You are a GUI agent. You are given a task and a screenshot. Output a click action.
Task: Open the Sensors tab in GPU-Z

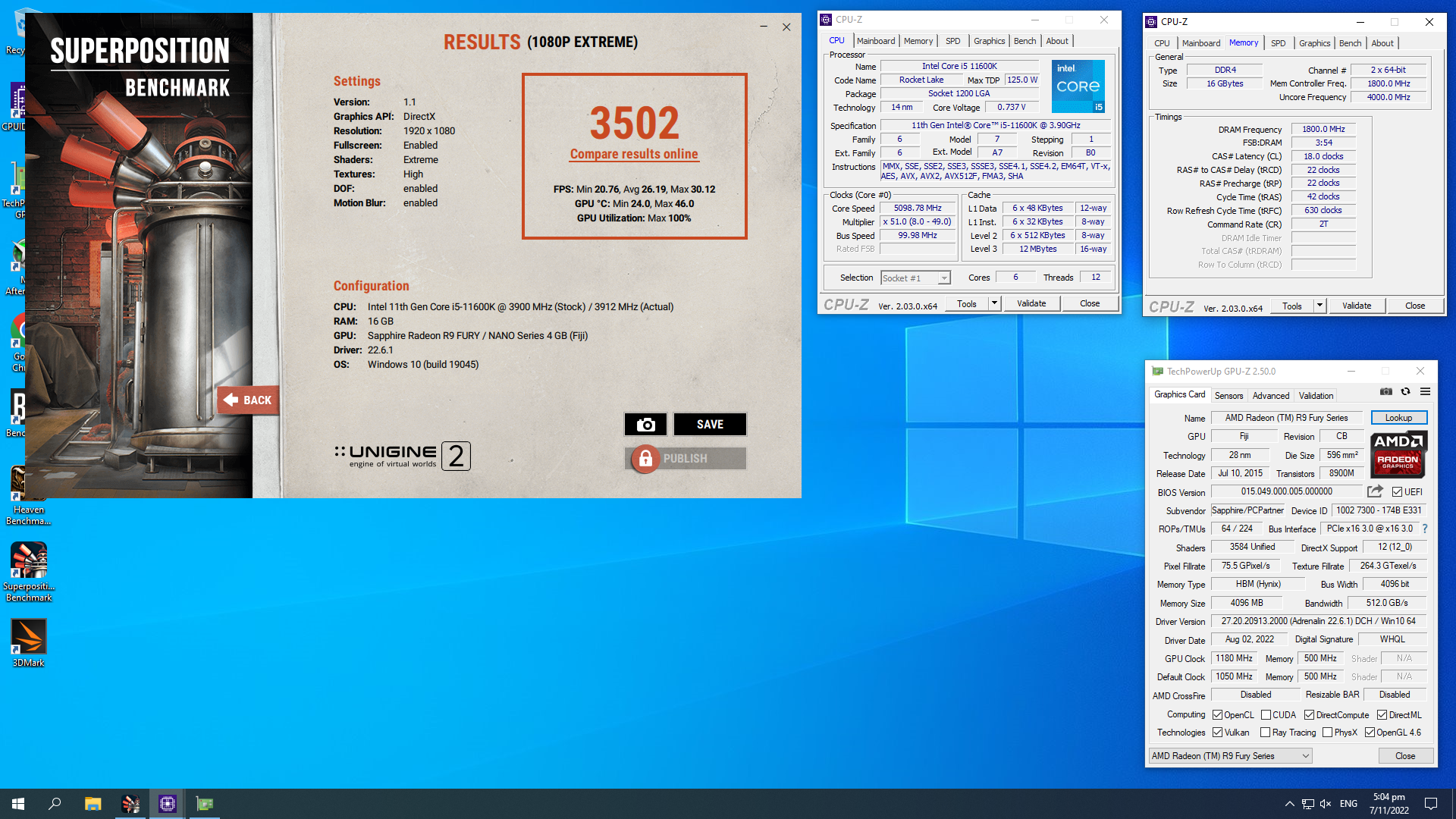(x=1228, y=396)
